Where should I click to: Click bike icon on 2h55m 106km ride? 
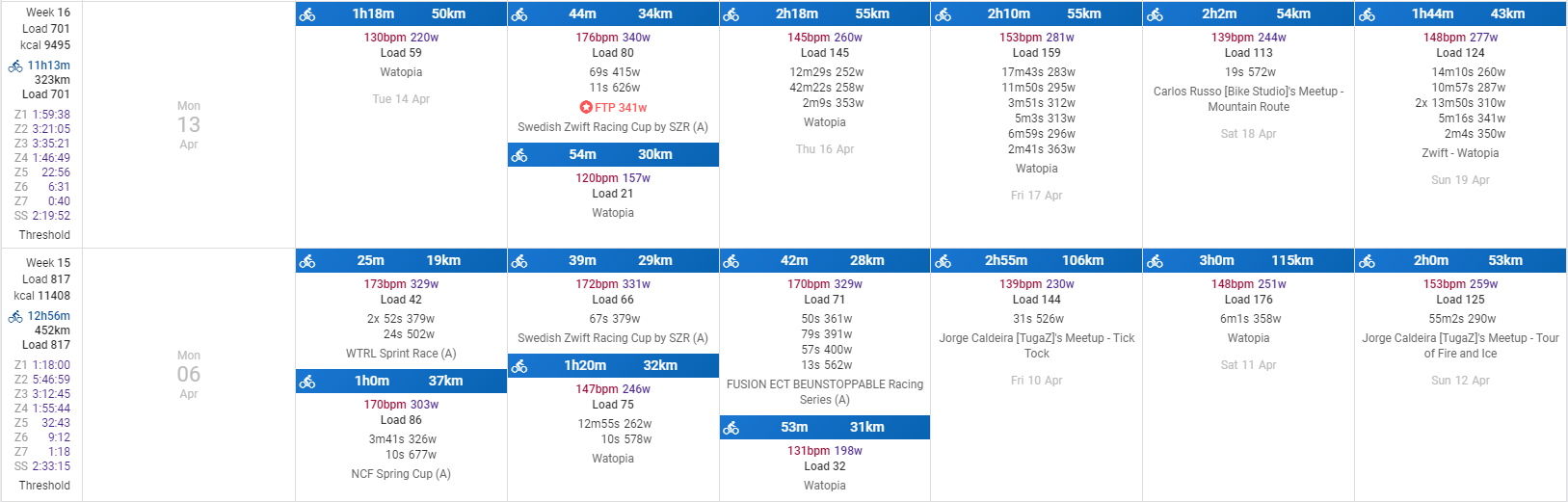(x=943, y=261)
